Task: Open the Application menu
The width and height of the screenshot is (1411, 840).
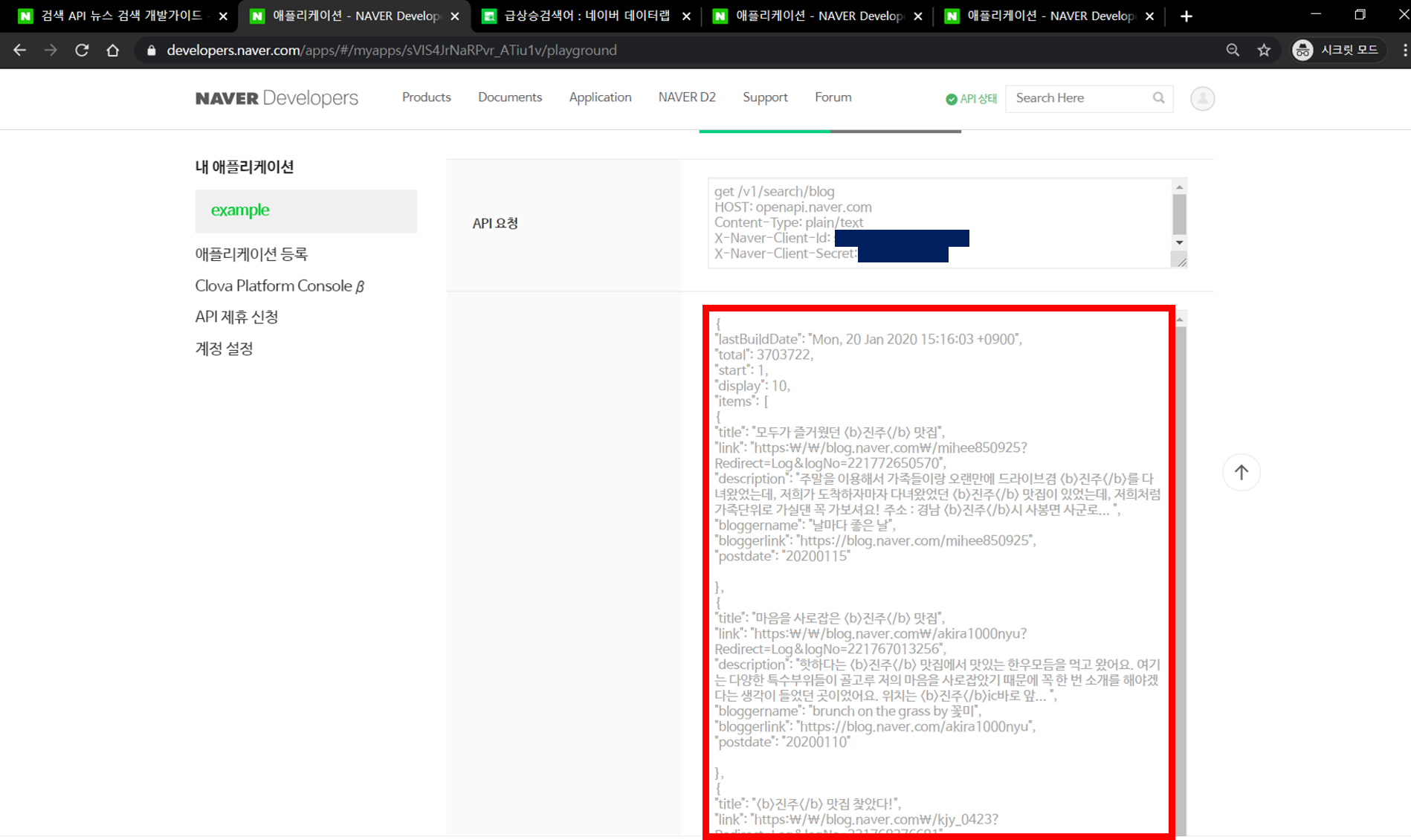Action: 600,97
